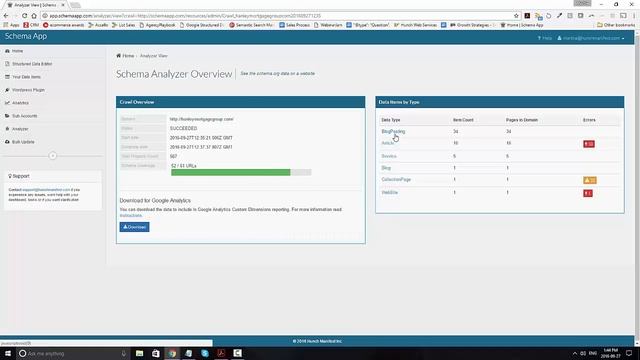Image resolution: width=640 pixels, height=360 pixels.
Task: Click the Schema App logo
Action: 26,36
